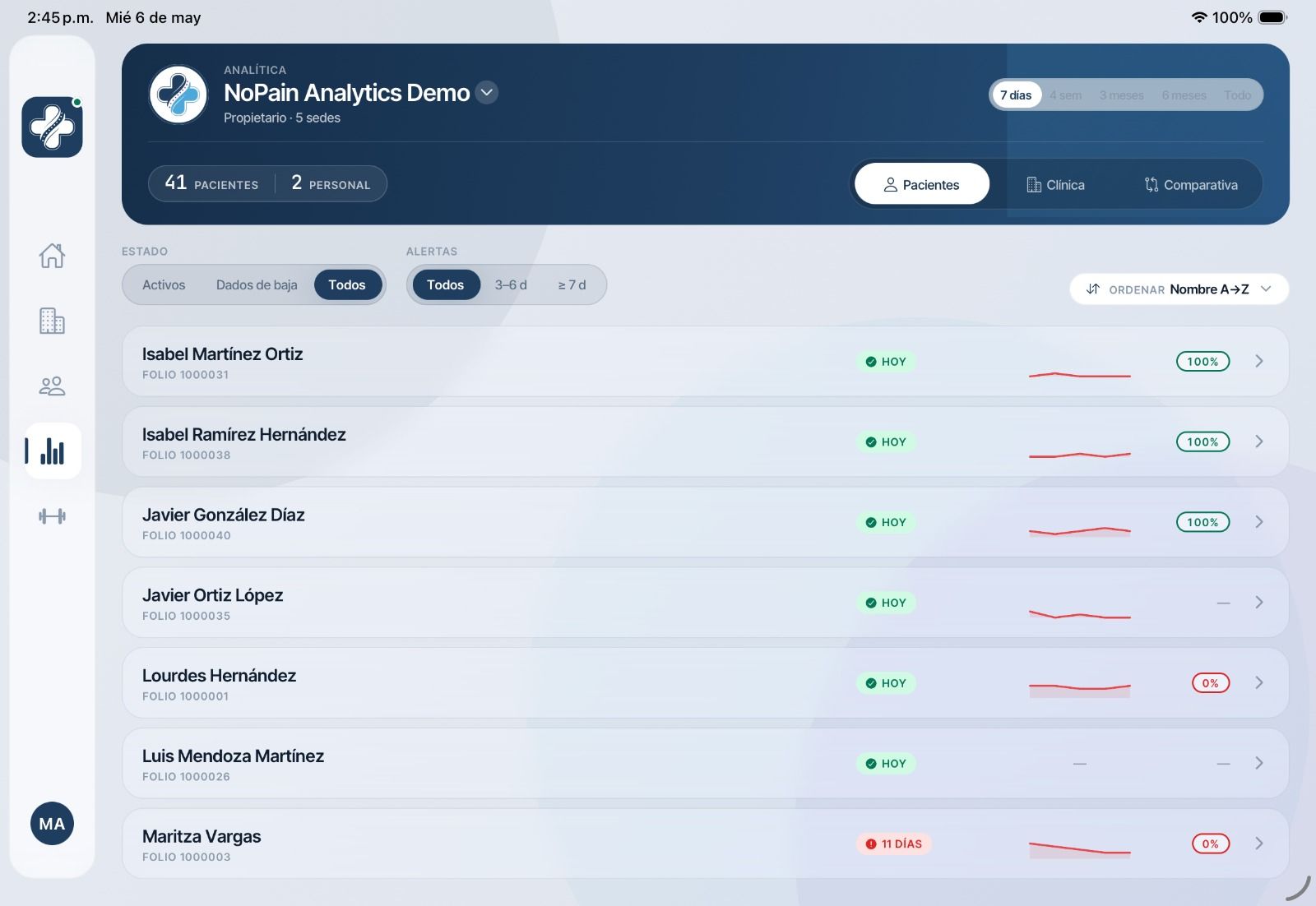
Task: Click FOLIO 1000001 text
Action: click(185, 696)
